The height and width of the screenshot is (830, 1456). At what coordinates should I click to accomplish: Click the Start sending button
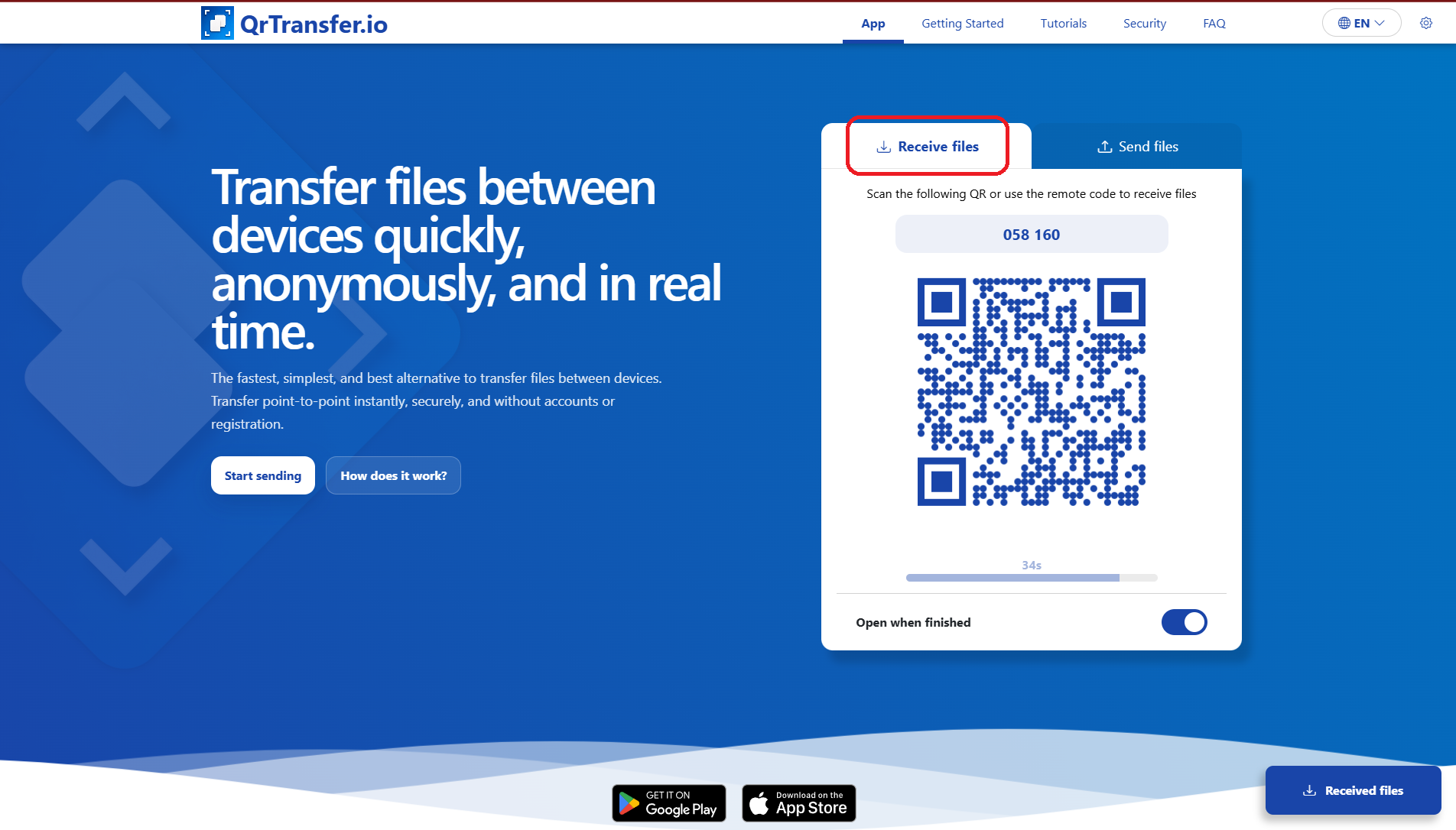coord(263,475)
